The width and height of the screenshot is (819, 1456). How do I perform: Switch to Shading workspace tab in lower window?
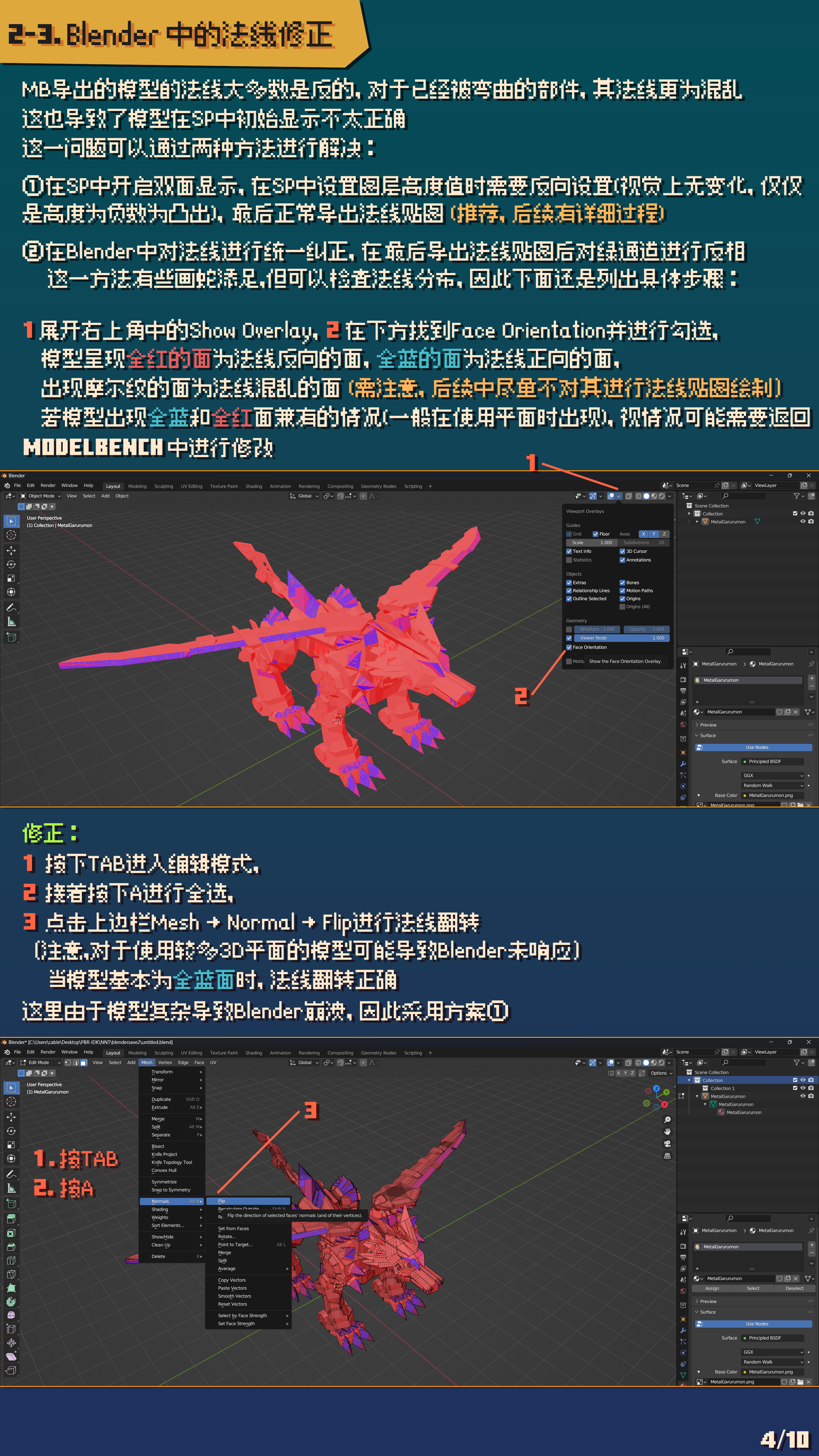click(254, 1053)
